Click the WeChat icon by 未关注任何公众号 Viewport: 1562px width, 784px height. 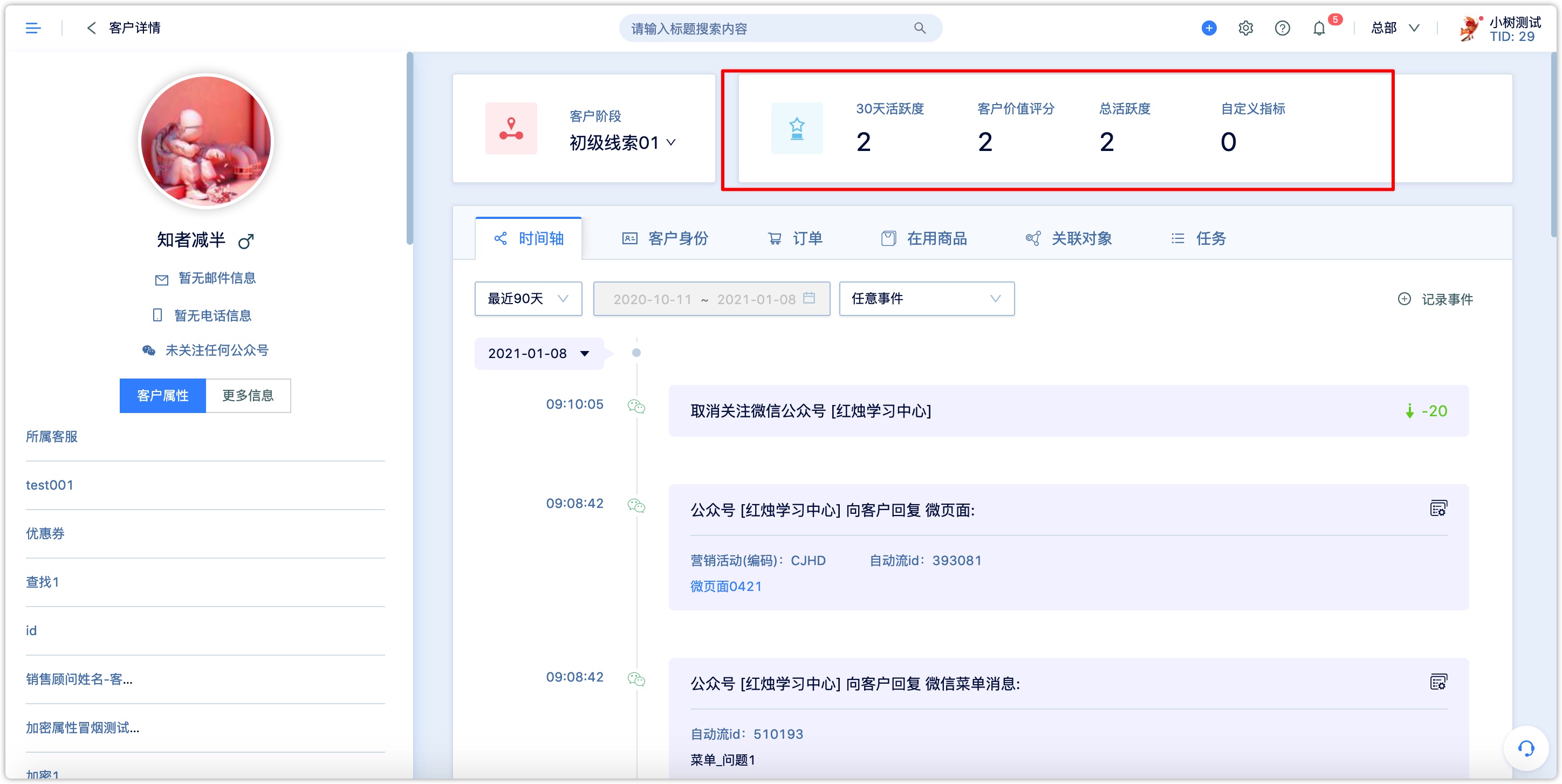click(148, 350)
